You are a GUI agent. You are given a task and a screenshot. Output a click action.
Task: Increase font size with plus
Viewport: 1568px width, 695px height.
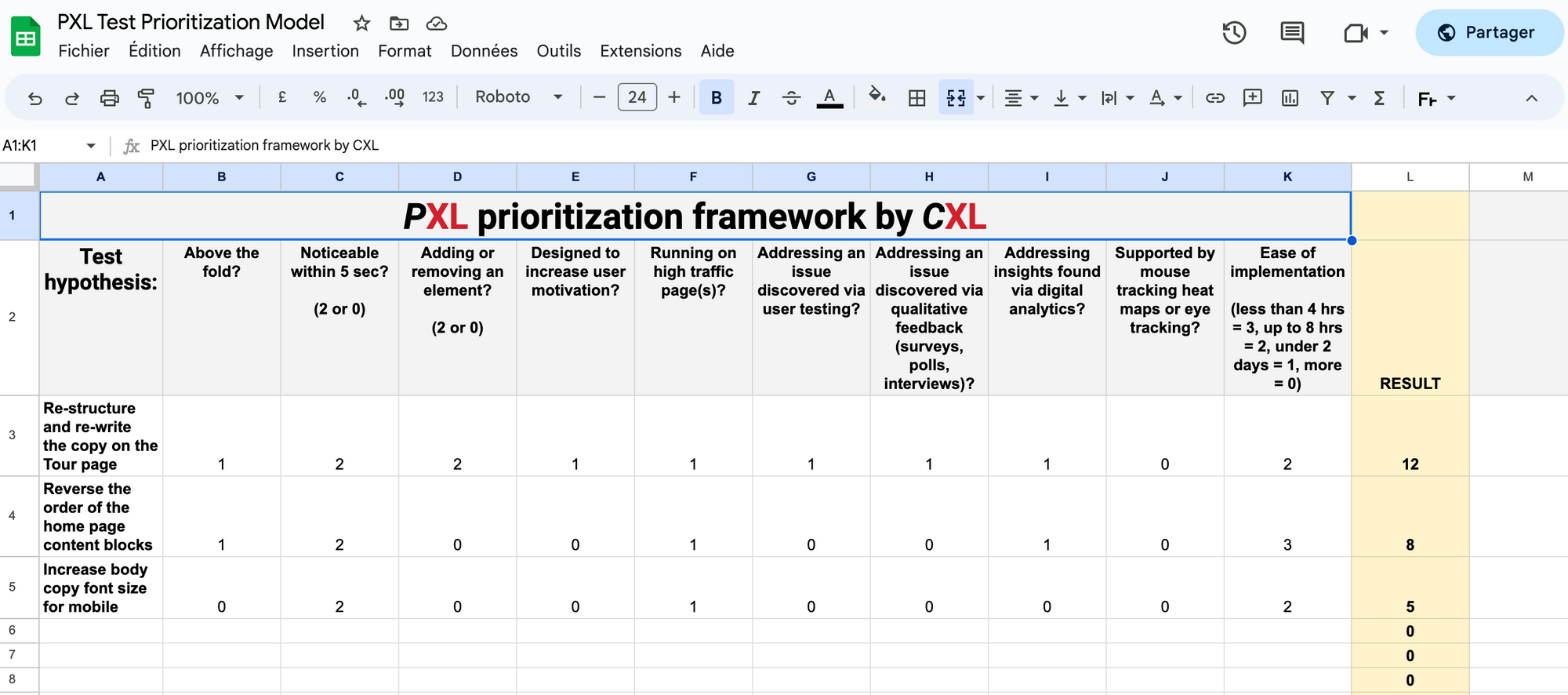pos(674,97)
